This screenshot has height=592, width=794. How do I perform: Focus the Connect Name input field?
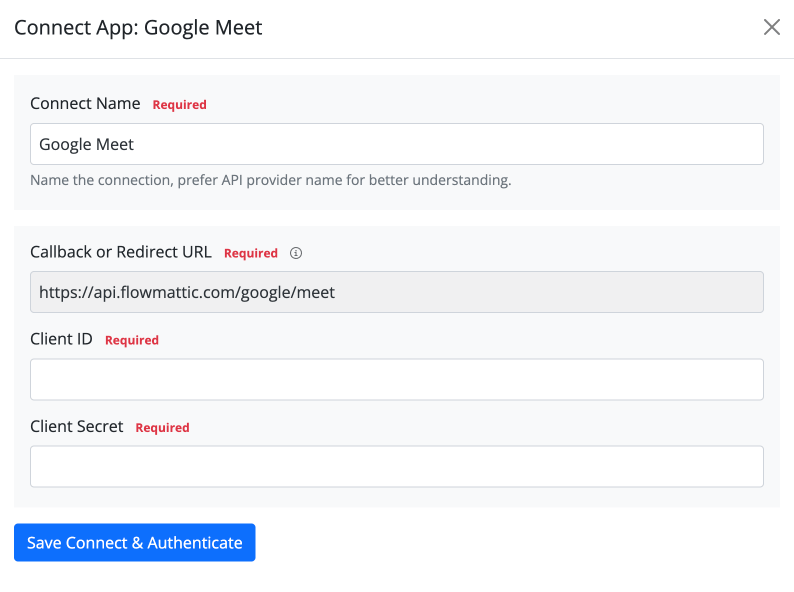[x=450, y=144]
